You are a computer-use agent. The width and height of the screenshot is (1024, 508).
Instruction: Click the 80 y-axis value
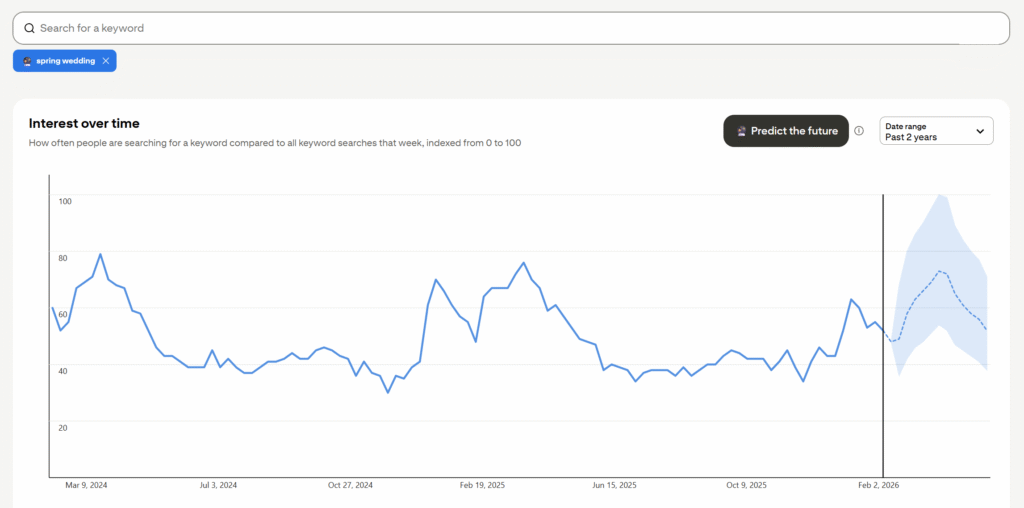coord(63,258)
